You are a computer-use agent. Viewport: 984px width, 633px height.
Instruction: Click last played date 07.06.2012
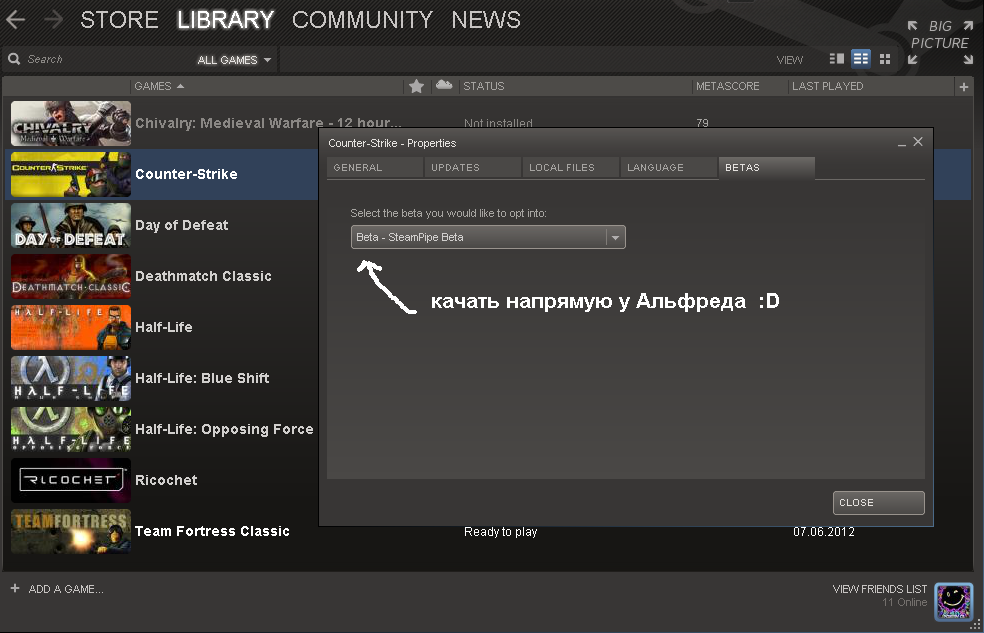coord(823,532)
